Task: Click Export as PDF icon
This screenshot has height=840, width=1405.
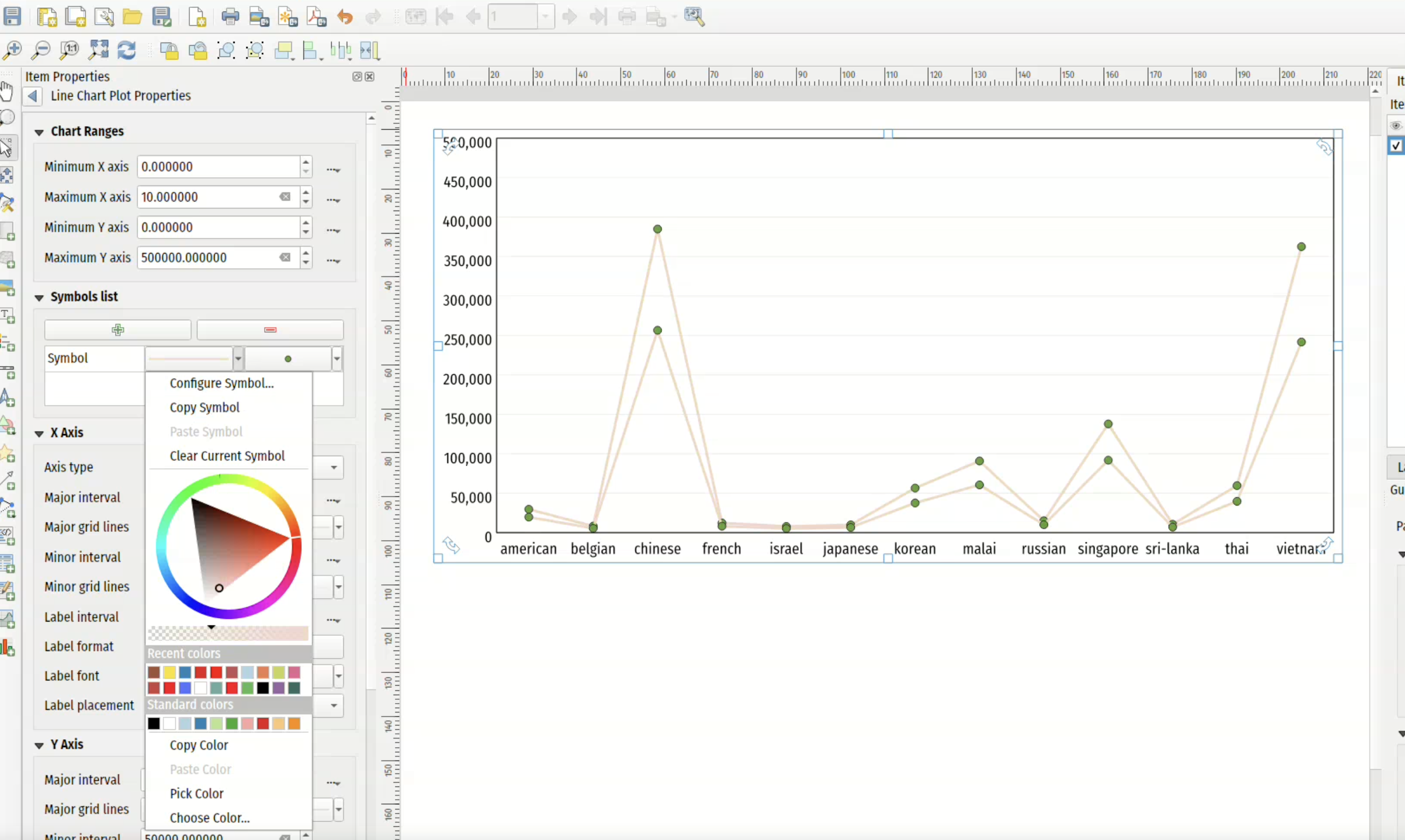Action: [x=317, y=16]
